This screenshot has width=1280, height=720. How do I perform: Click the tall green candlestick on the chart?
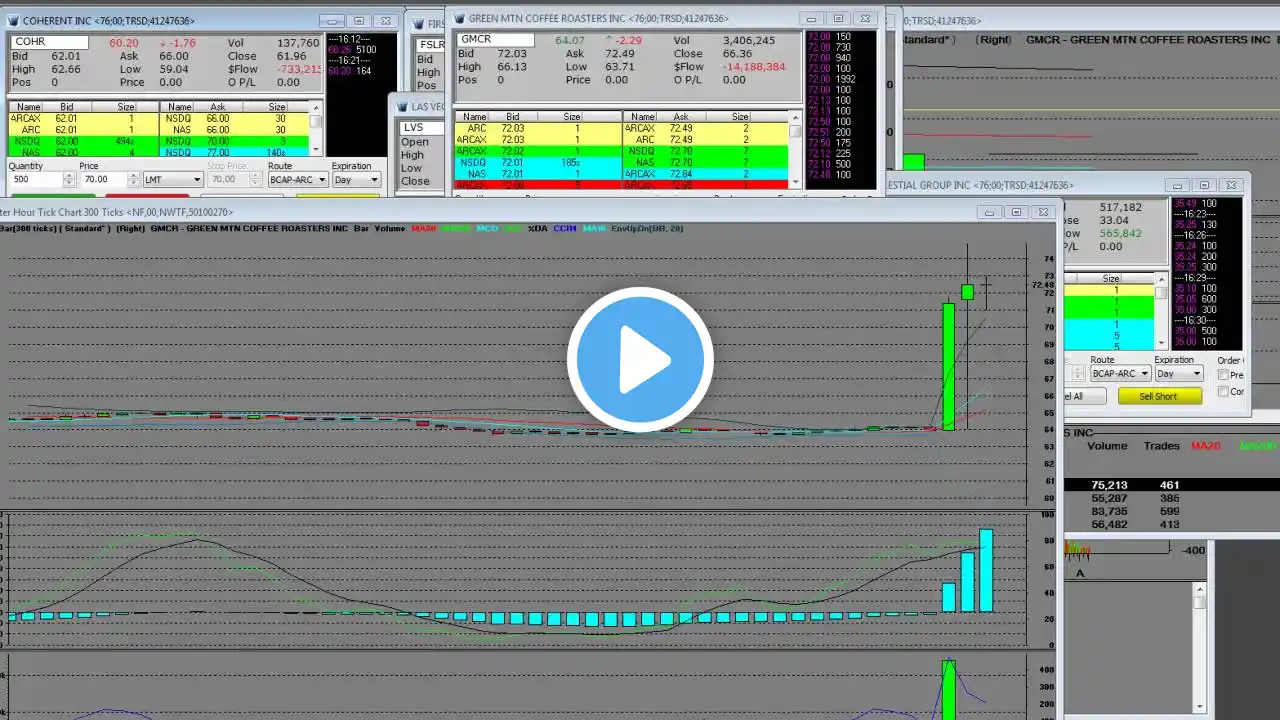(948, 367)
